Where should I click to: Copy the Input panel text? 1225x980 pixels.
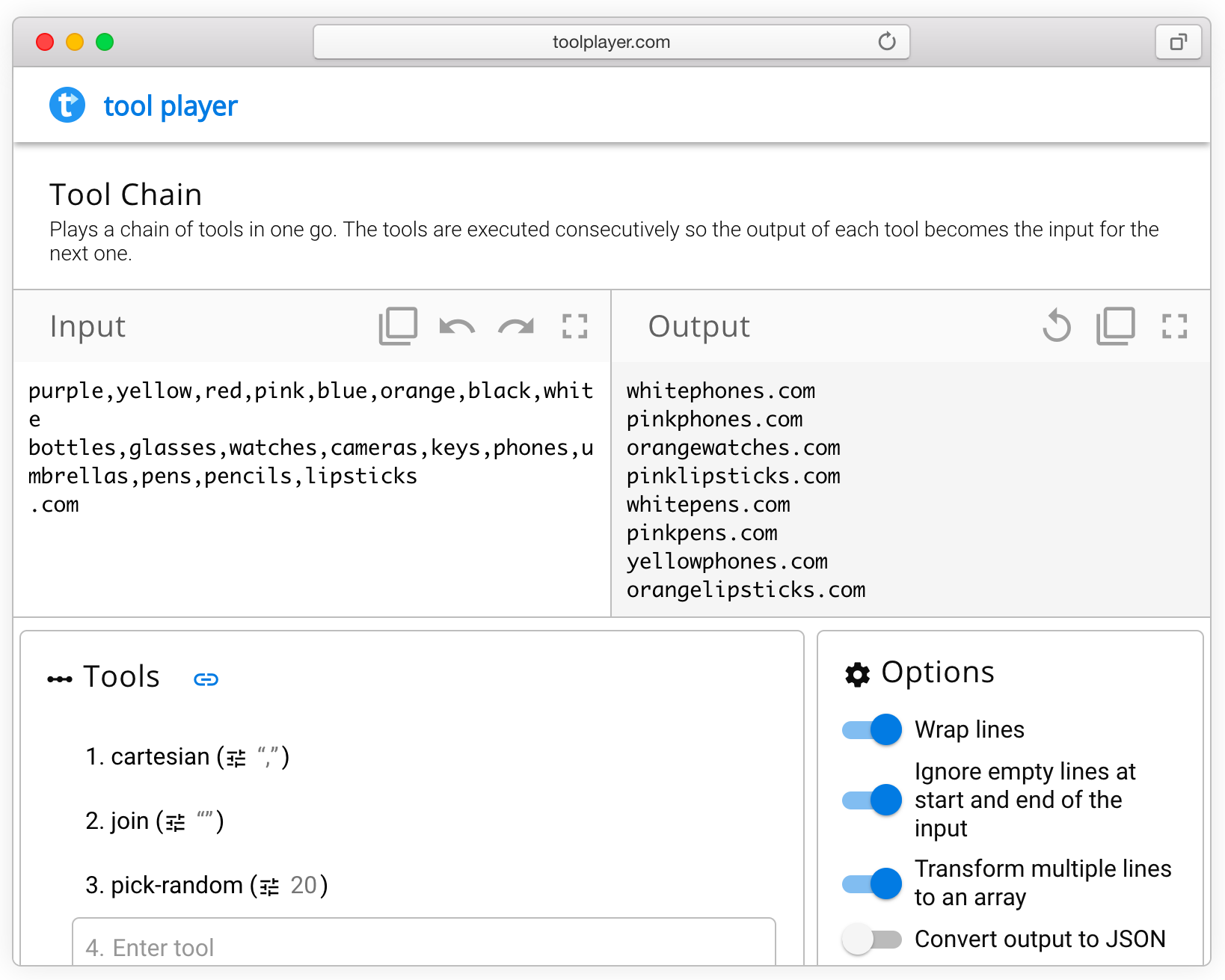(398, 325)
